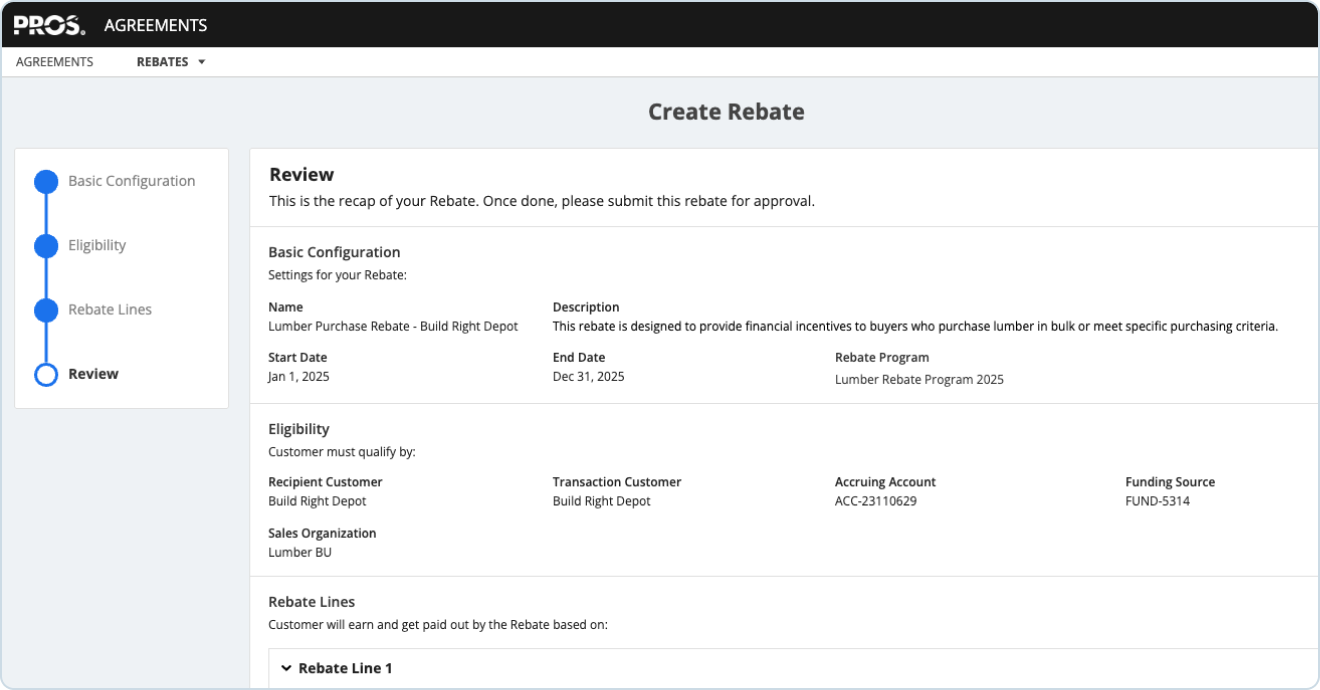Click the hollow Review step circle

point(46,374)
